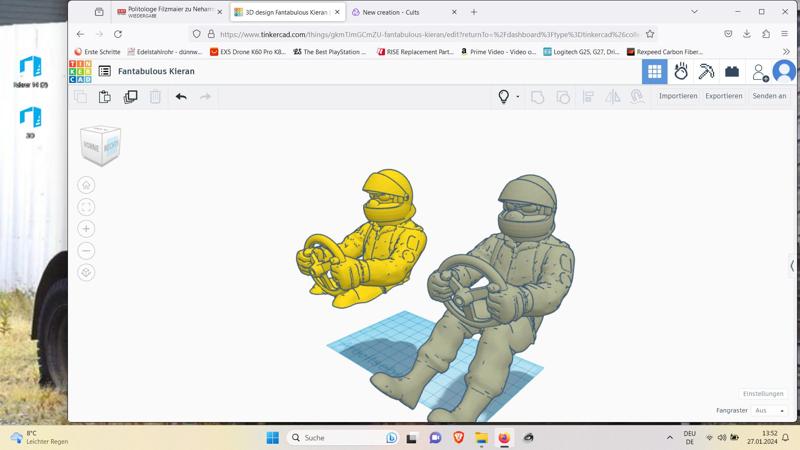Open the weather widget Leichter Regen
Image resolution: width=800 pixels, height=450 pixels.
40,438
